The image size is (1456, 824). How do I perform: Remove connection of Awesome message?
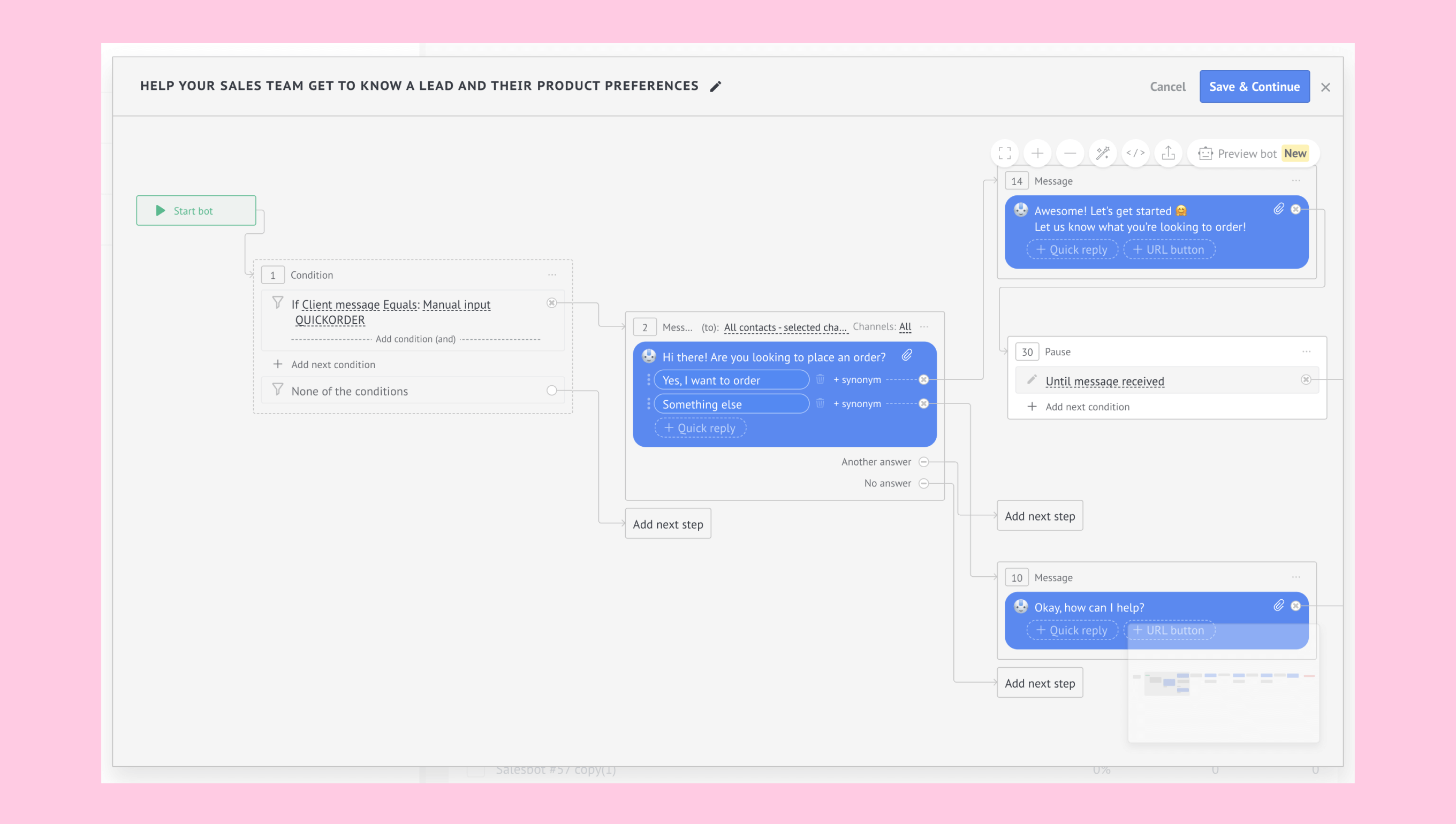[1296, 209]
